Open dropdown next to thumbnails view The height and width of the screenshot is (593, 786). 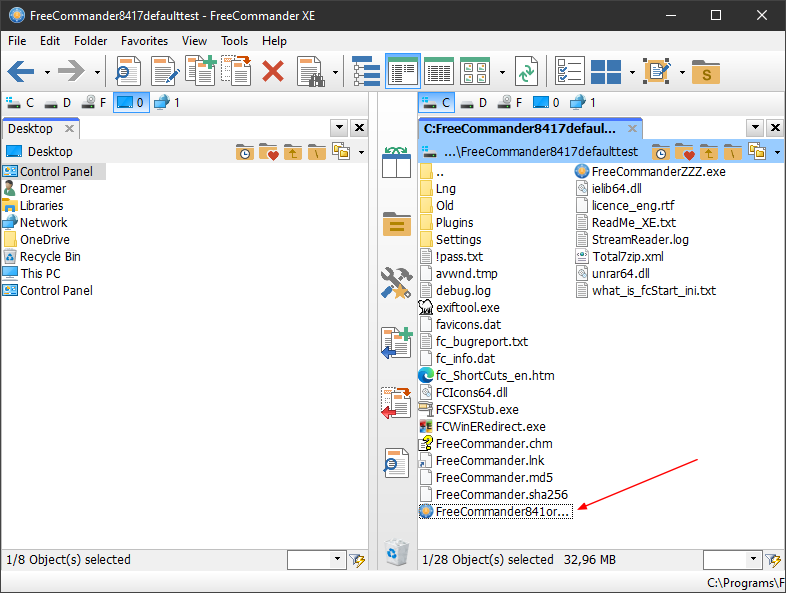point(502,72)
